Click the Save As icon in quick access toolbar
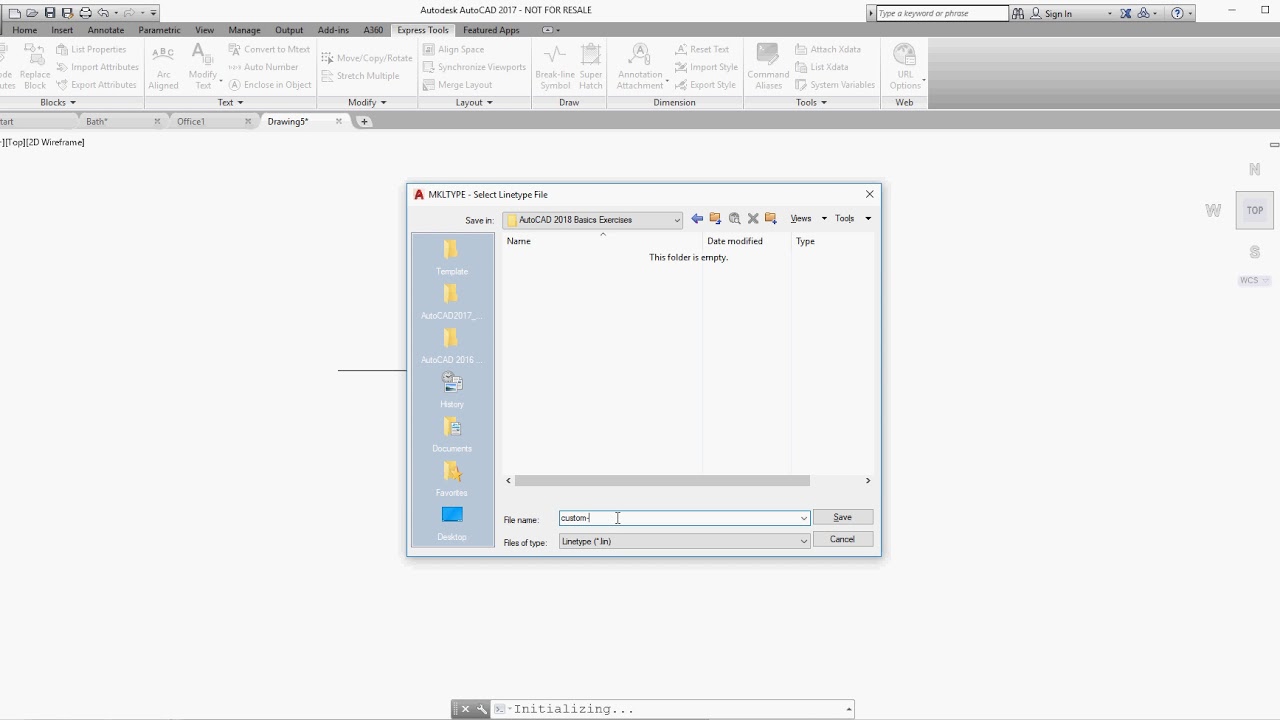 coord(67,13)
